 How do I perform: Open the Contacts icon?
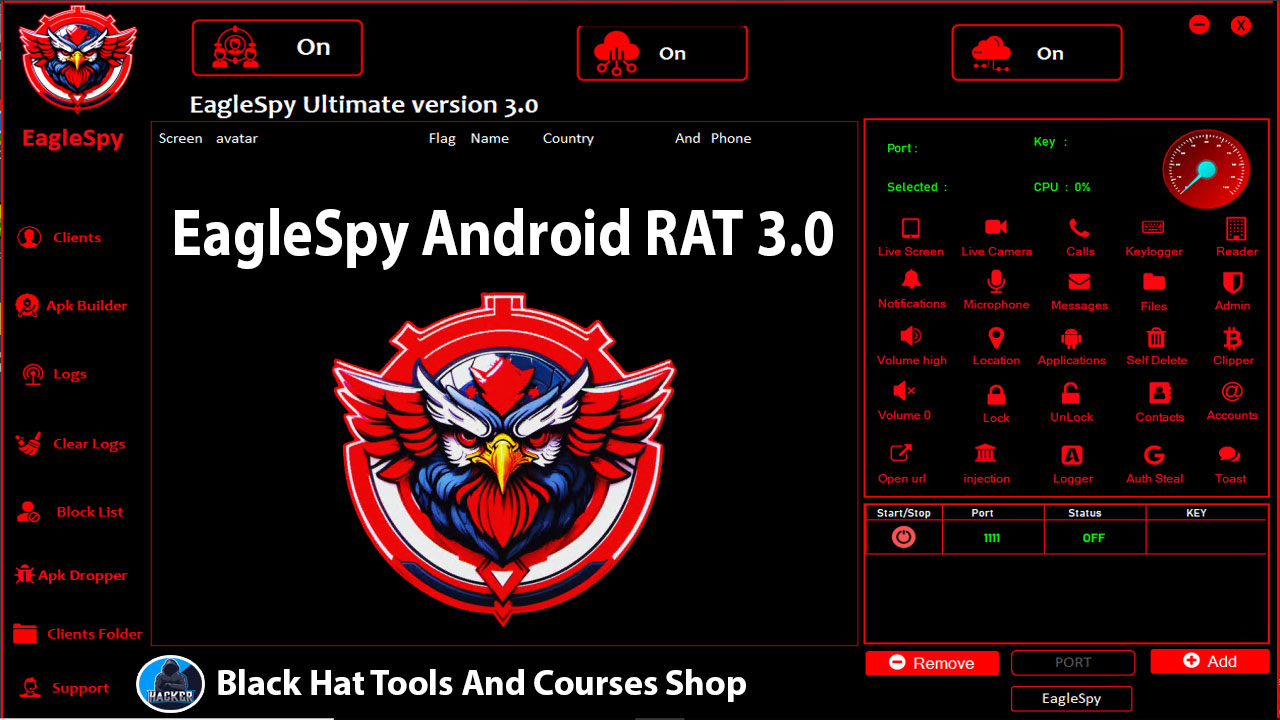(1159, 393)
